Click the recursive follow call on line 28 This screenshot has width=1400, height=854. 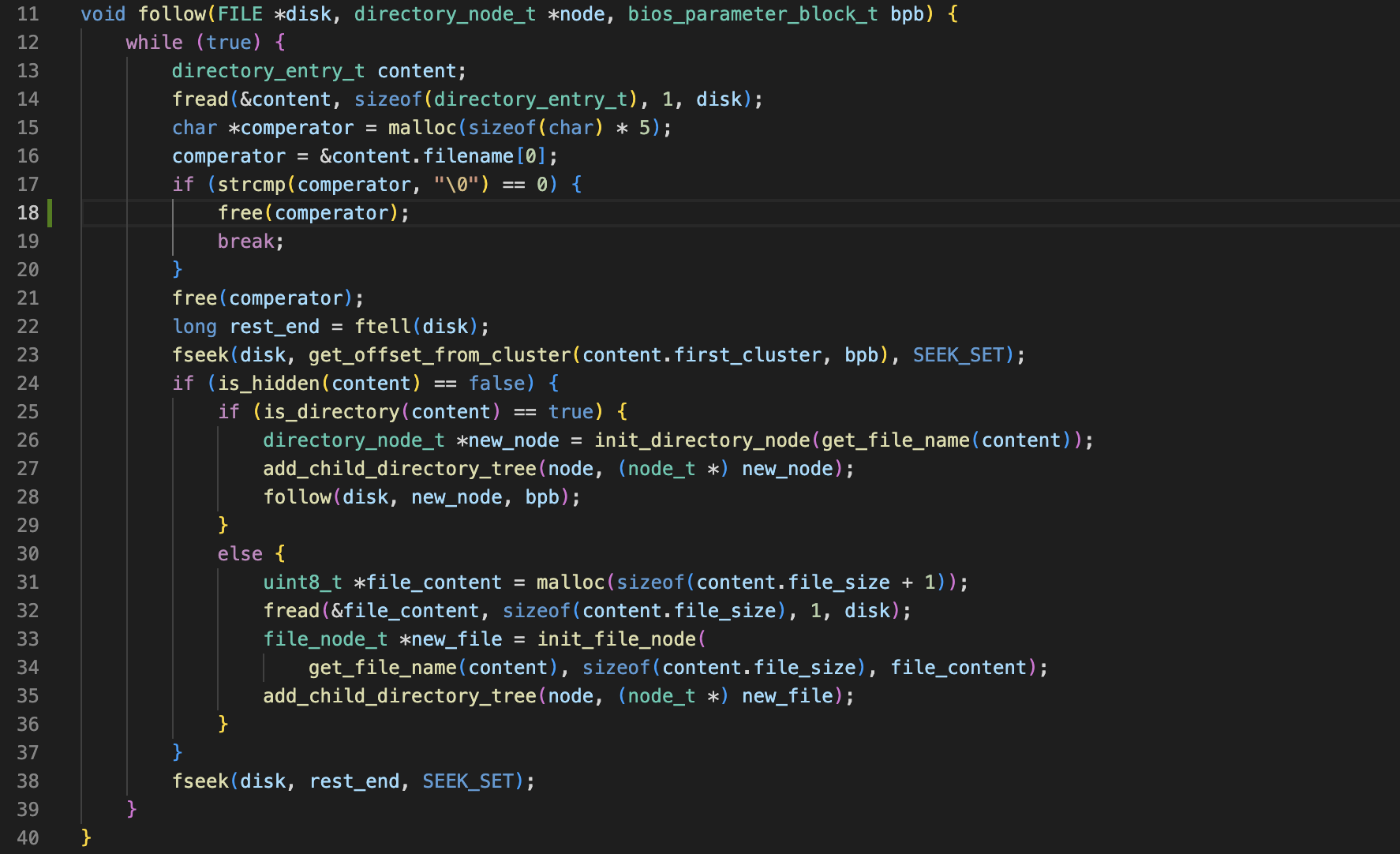tap(298, 497)
